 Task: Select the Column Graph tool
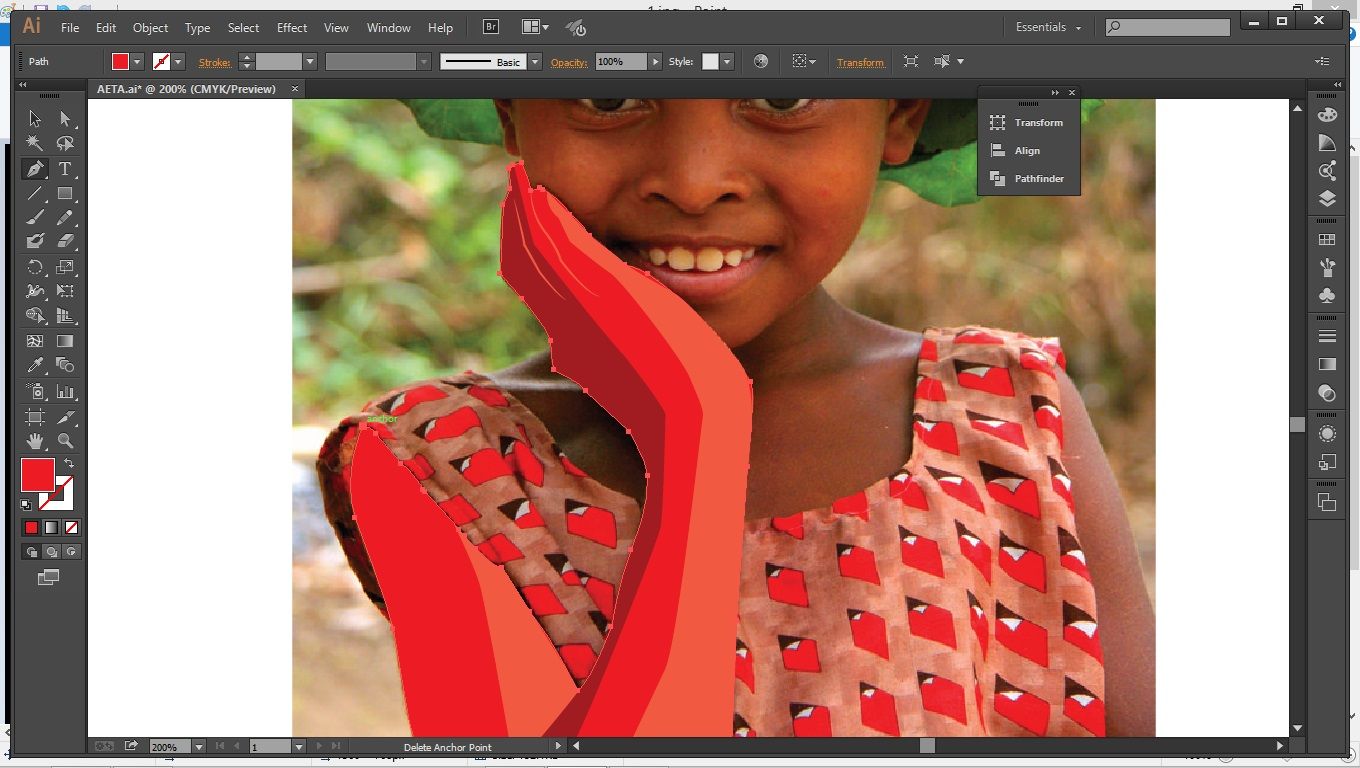[x=65, y=391]
